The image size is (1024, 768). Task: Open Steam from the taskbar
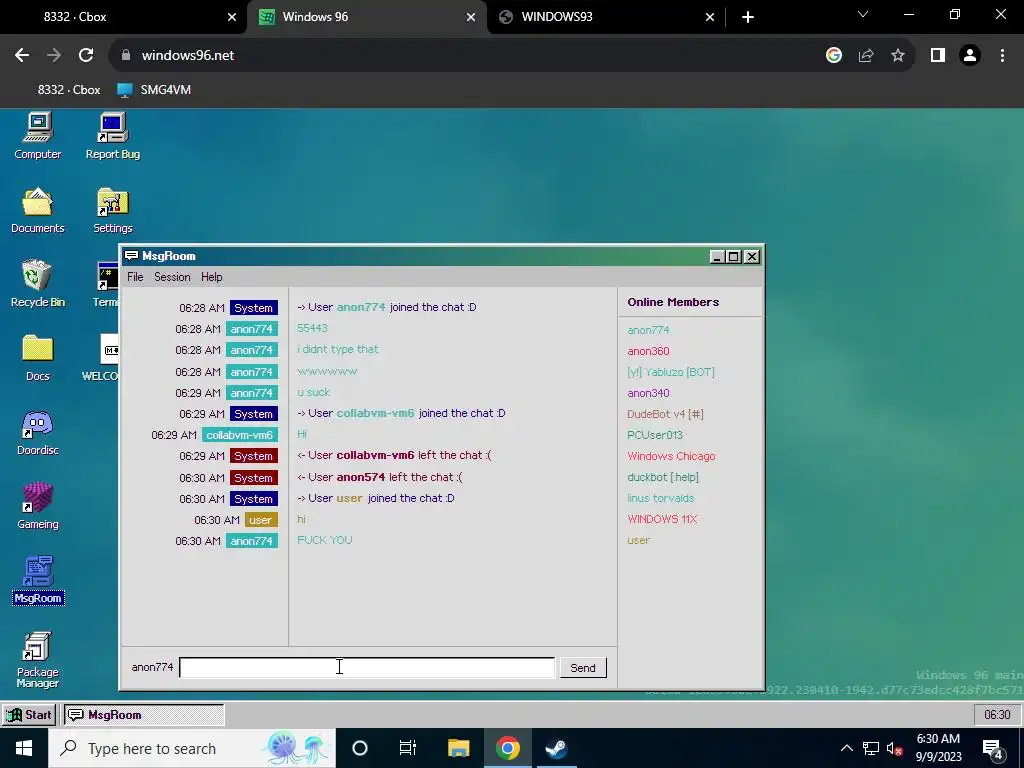tap(556, 748)
